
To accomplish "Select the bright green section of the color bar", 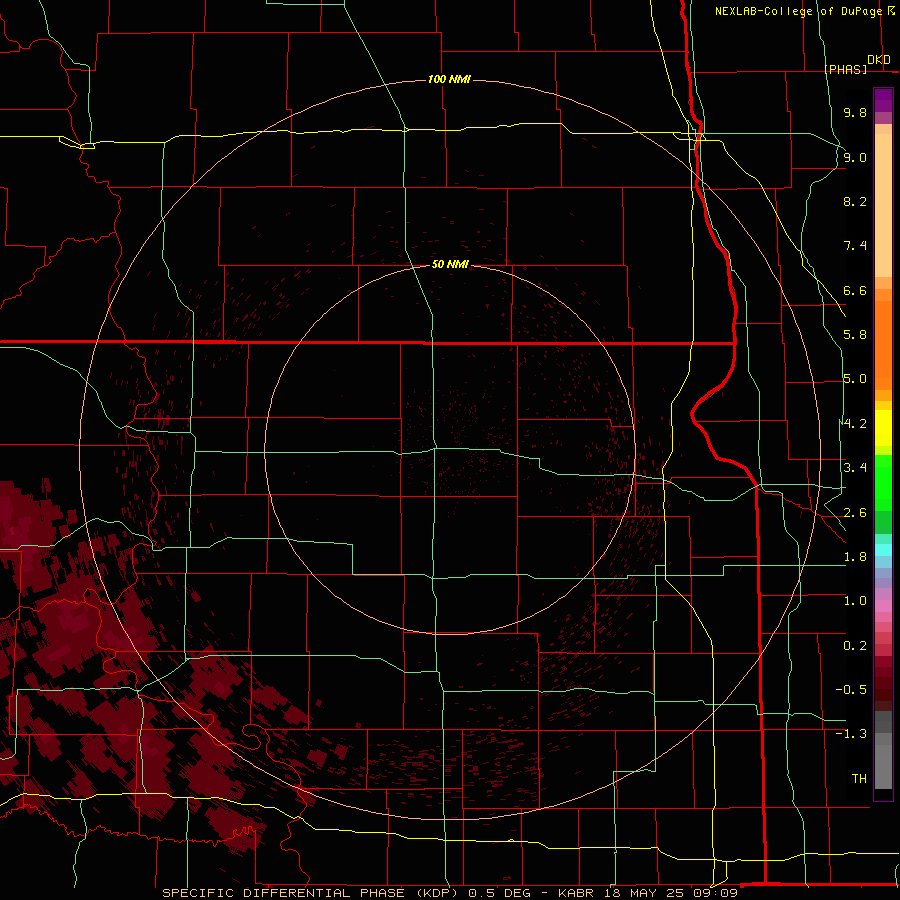I will [x=883, y=482].
